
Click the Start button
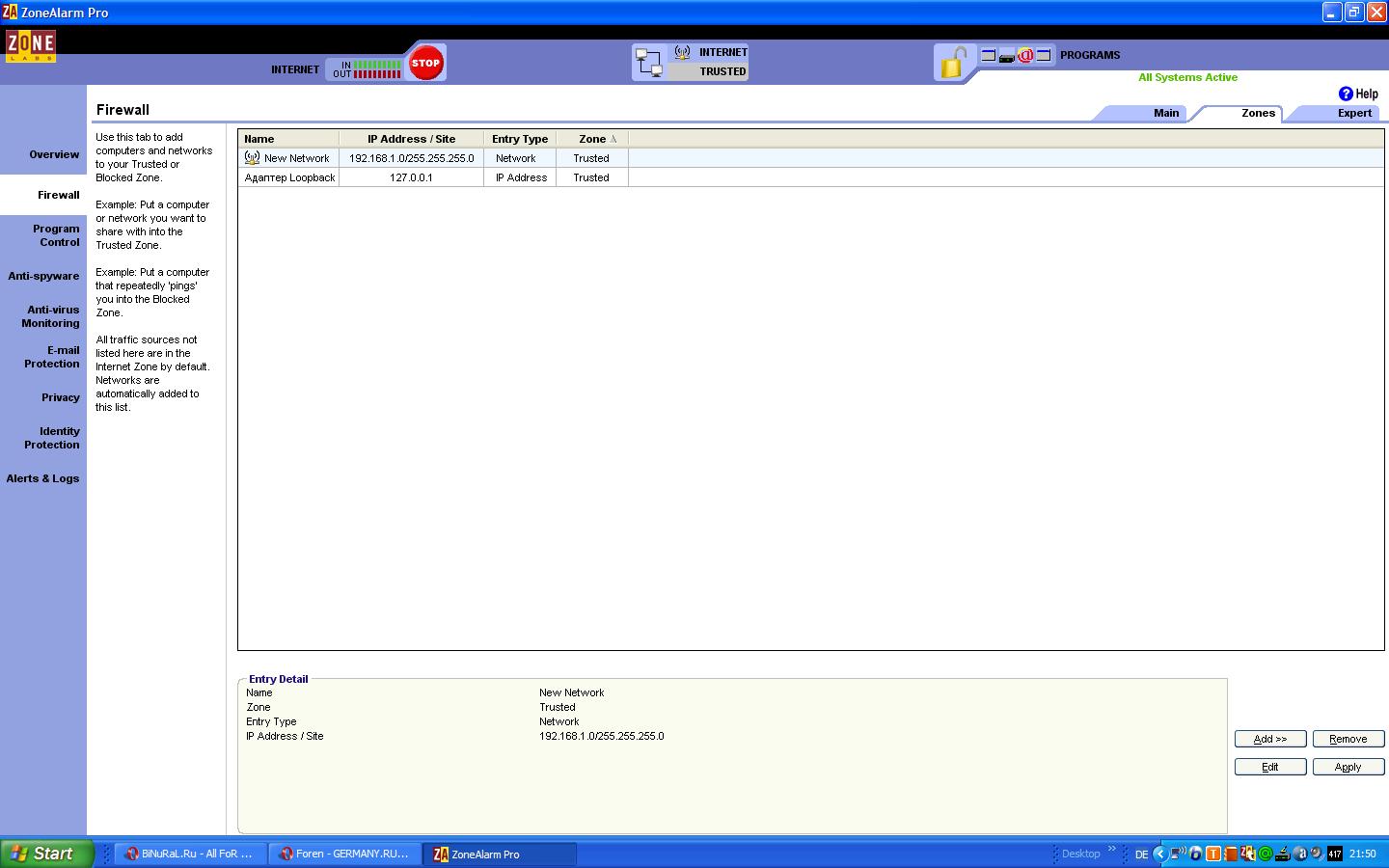coord(46,854)
